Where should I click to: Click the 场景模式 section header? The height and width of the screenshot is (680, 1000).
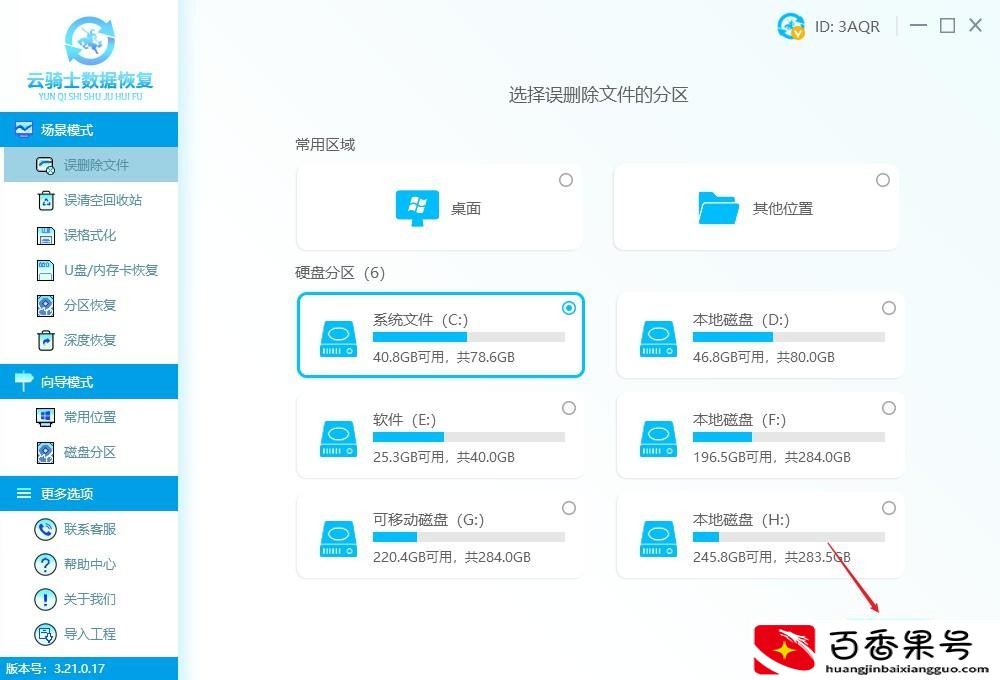(x=89, y=129)
